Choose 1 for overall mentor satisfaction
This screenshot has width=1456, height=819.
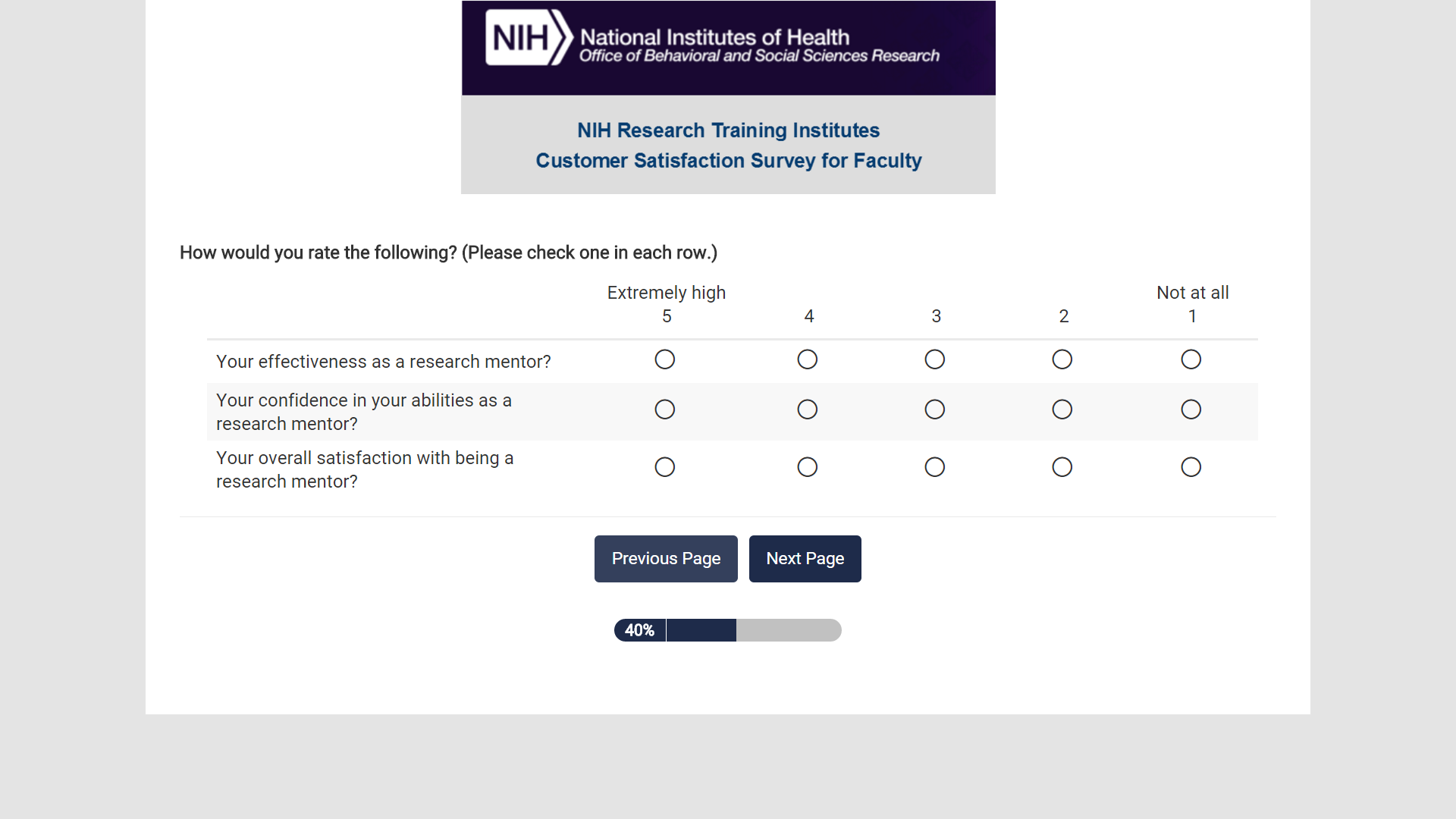pyautogui.click(x=1191, y=467)
